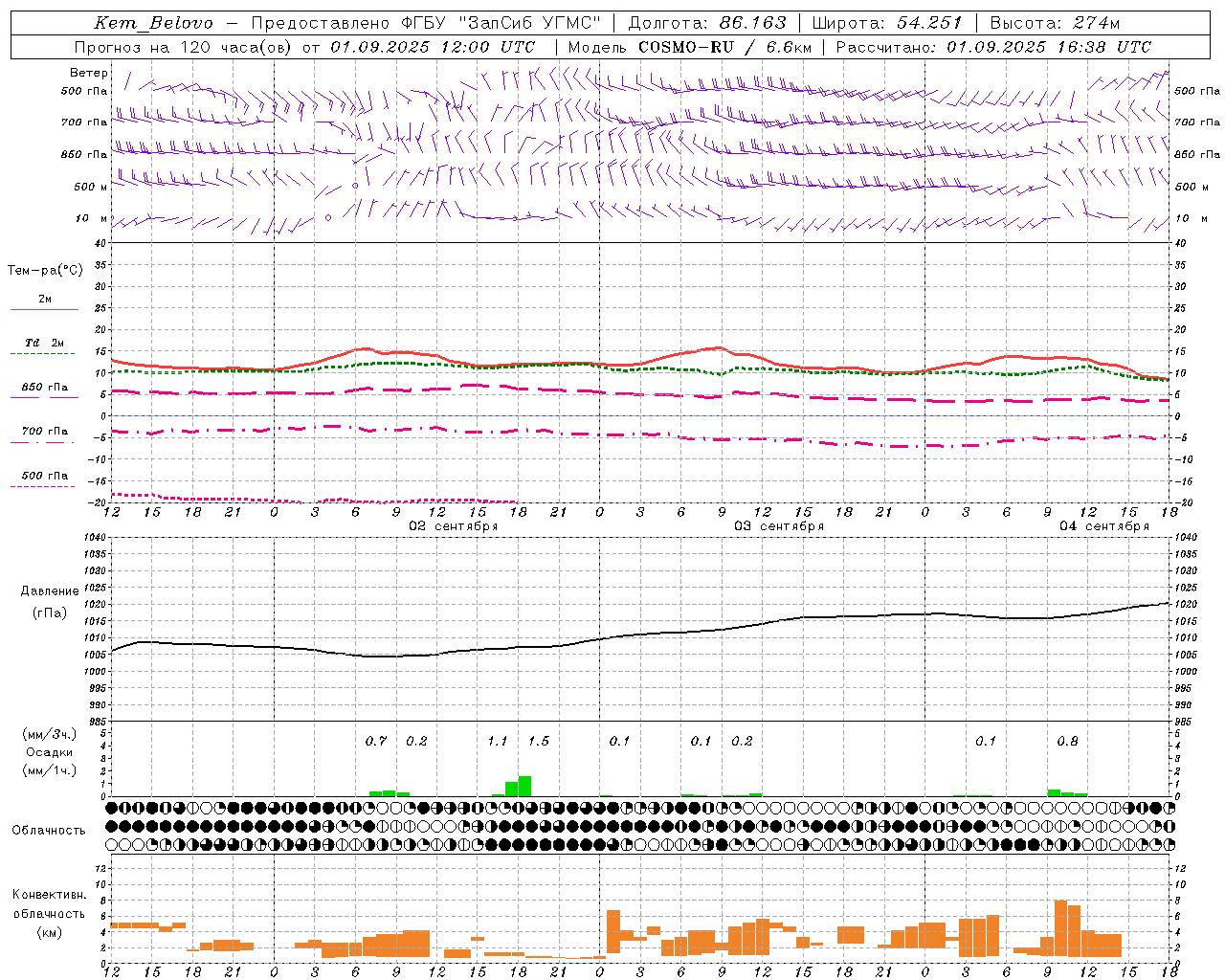Click the Конвективн. panel label
Screen dimensions: 1225x980
tap(49, 895)
